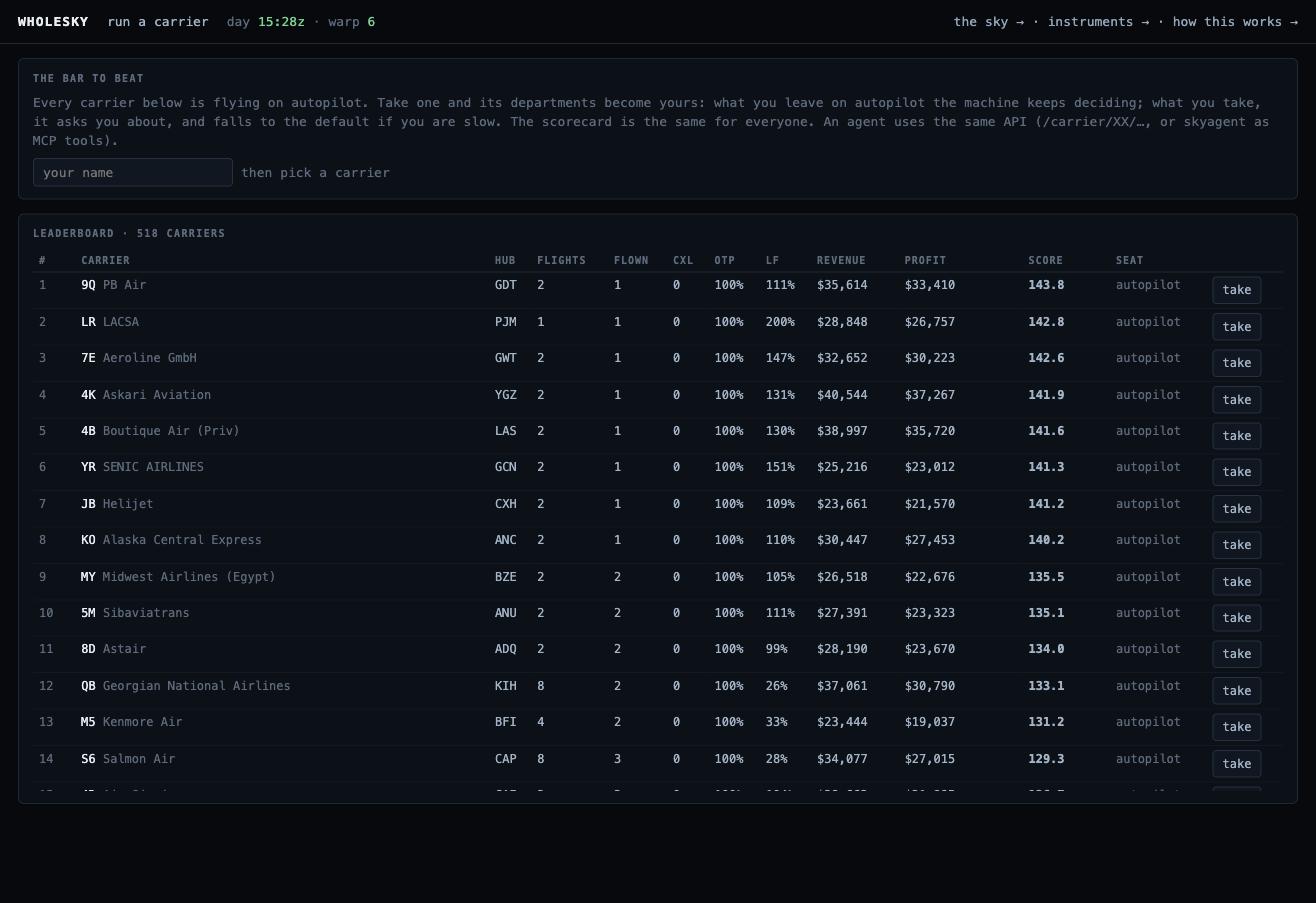The height and width of the screenshot is (903, 1316).
Task: Click score value 129.3
Action: [x=1046, y=759]
